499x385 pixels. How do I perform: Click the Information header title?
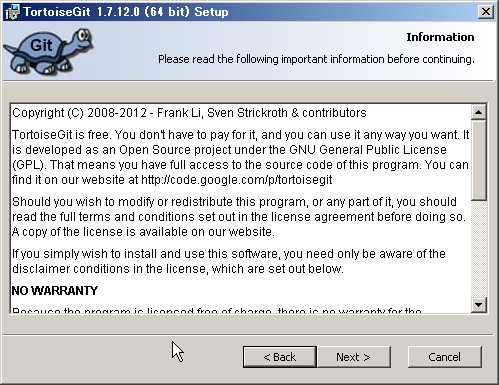[x=440, y=37]
